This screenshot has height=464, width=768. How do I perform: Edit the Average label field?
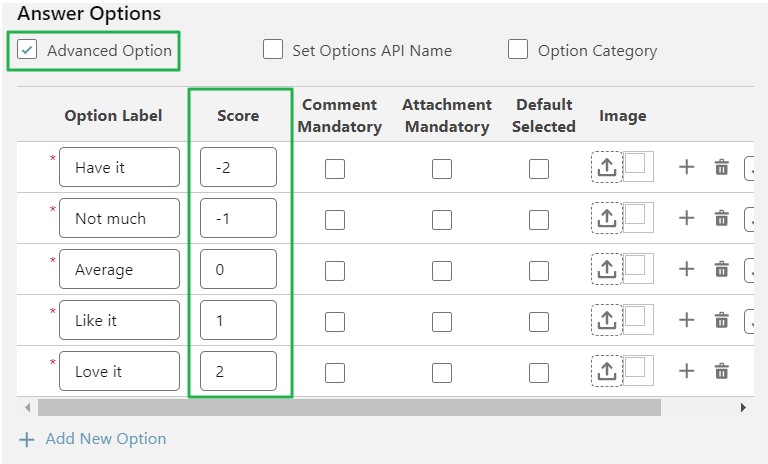click(x=120, y=269)
